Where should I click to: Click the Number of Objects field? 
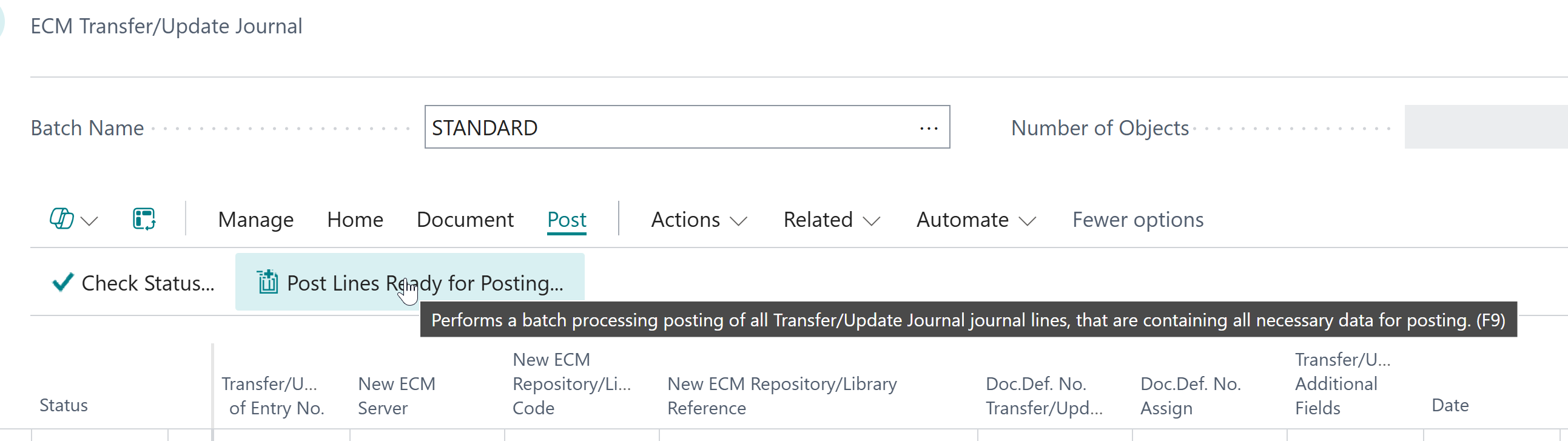point(1486,127)
